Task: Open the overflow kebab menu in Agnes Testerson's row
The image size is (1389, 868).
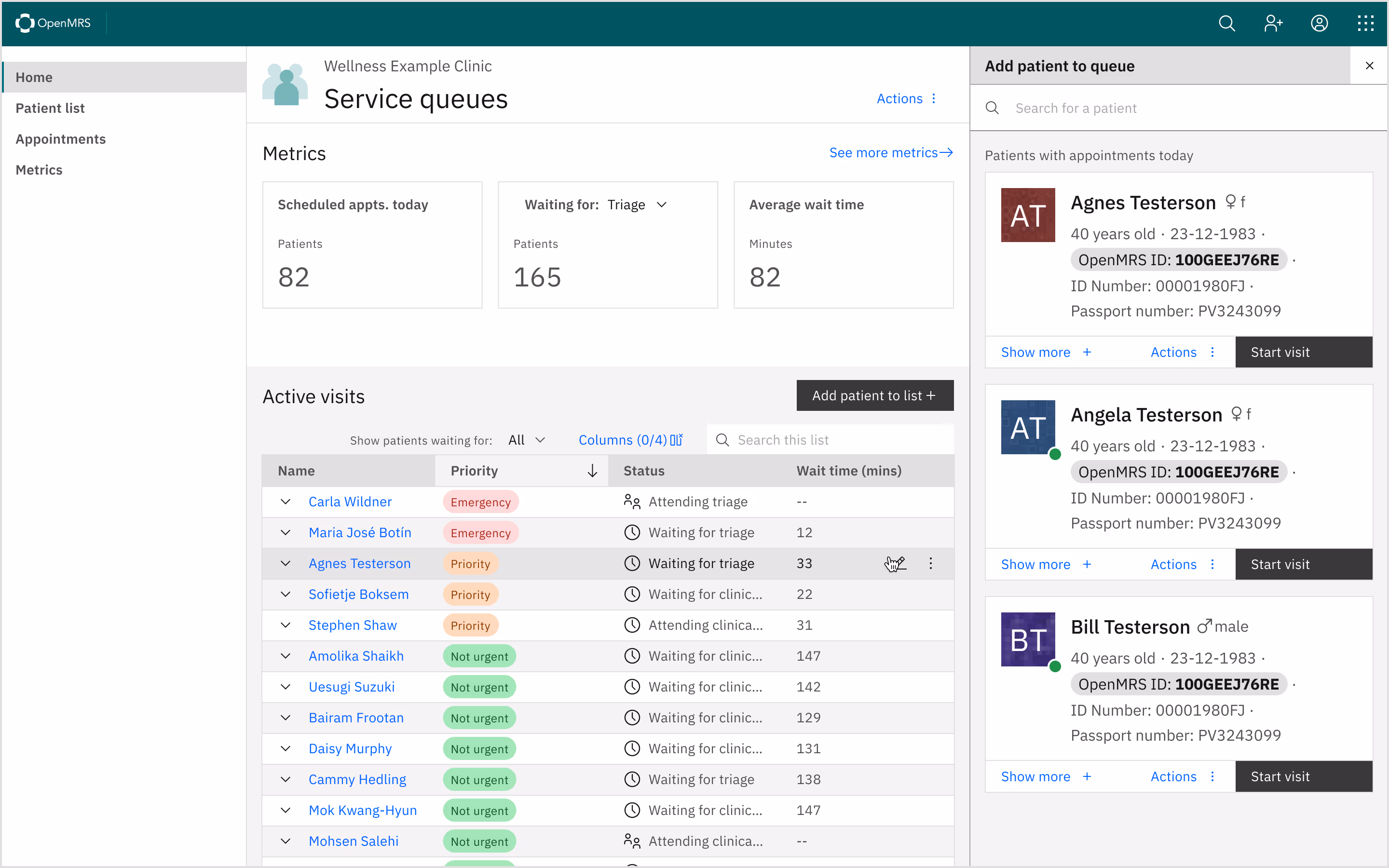Action: click(931, 563)
